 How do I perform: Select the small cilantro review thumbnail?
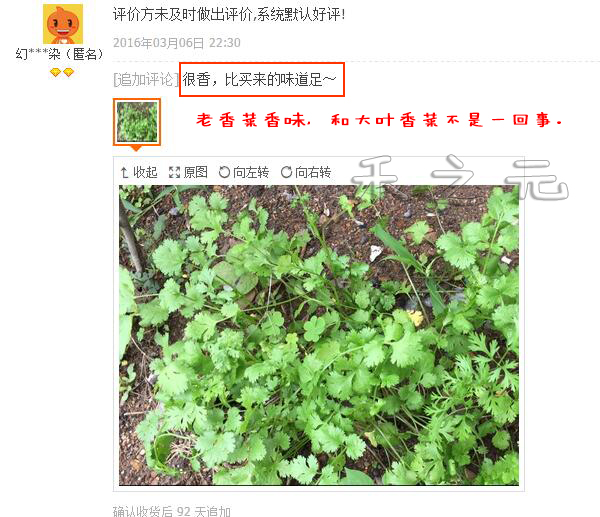[137, 122]
